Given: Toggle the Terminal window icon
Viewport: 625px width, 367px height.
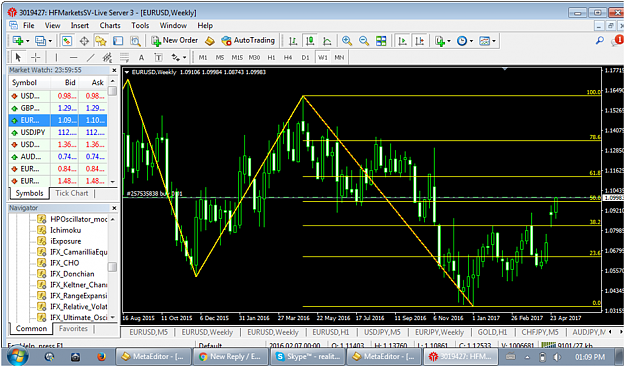Looking at the screenshot, I should pos(118,41).
